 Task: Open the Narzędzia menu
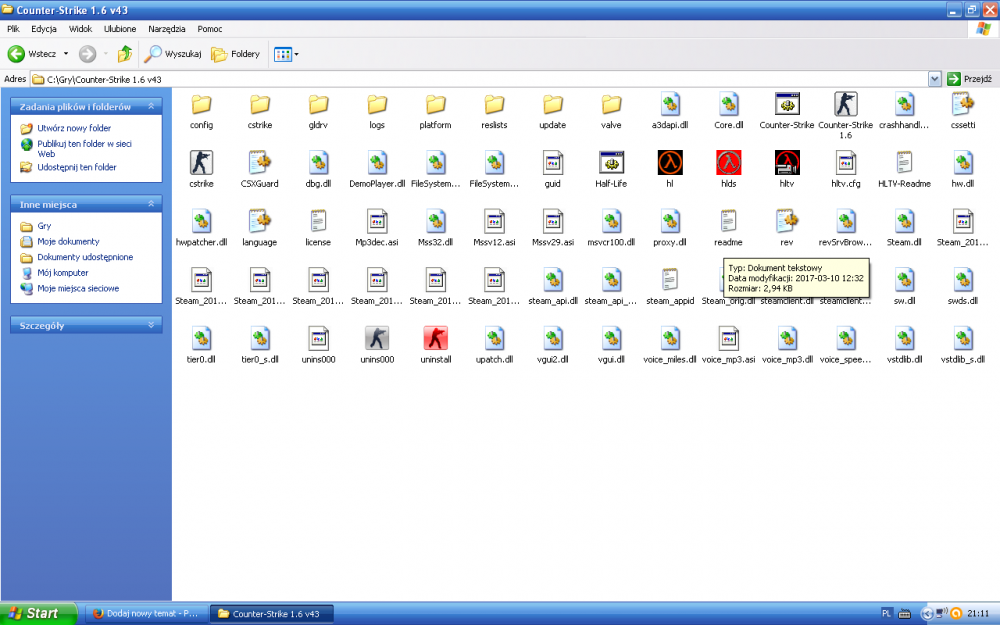(165, 28)
